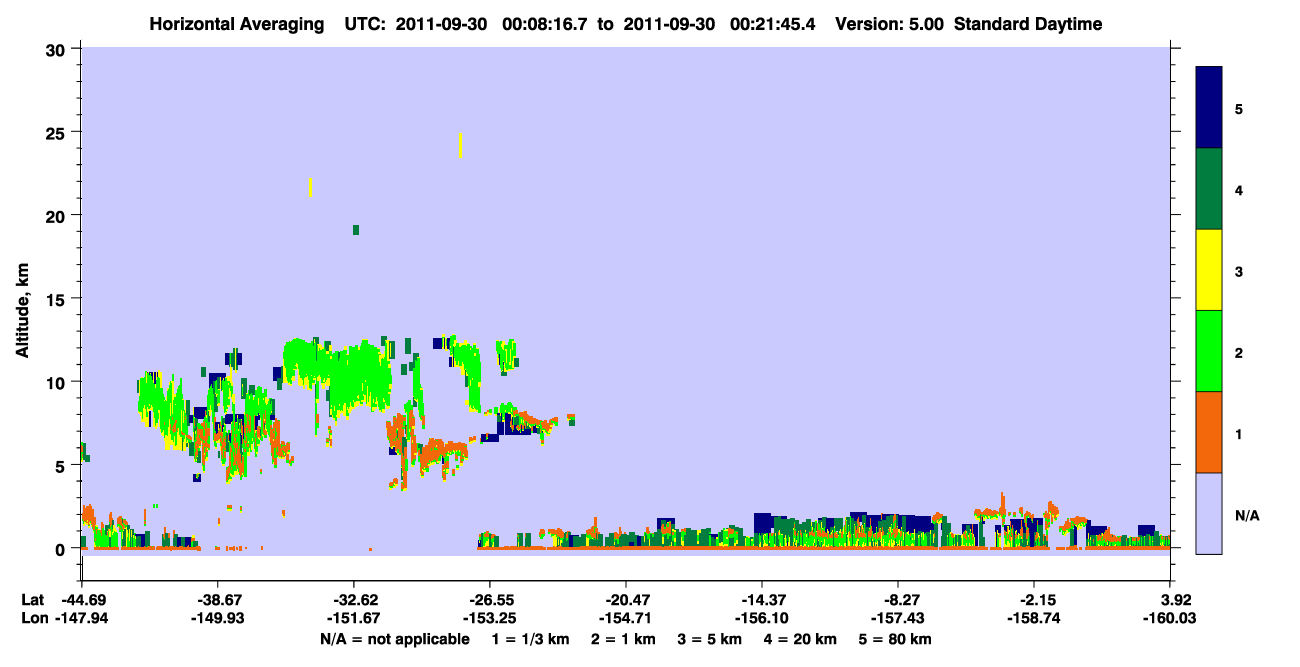Click the altitude tick label 10
1300x667 pixels.
[x=58, y=382]
